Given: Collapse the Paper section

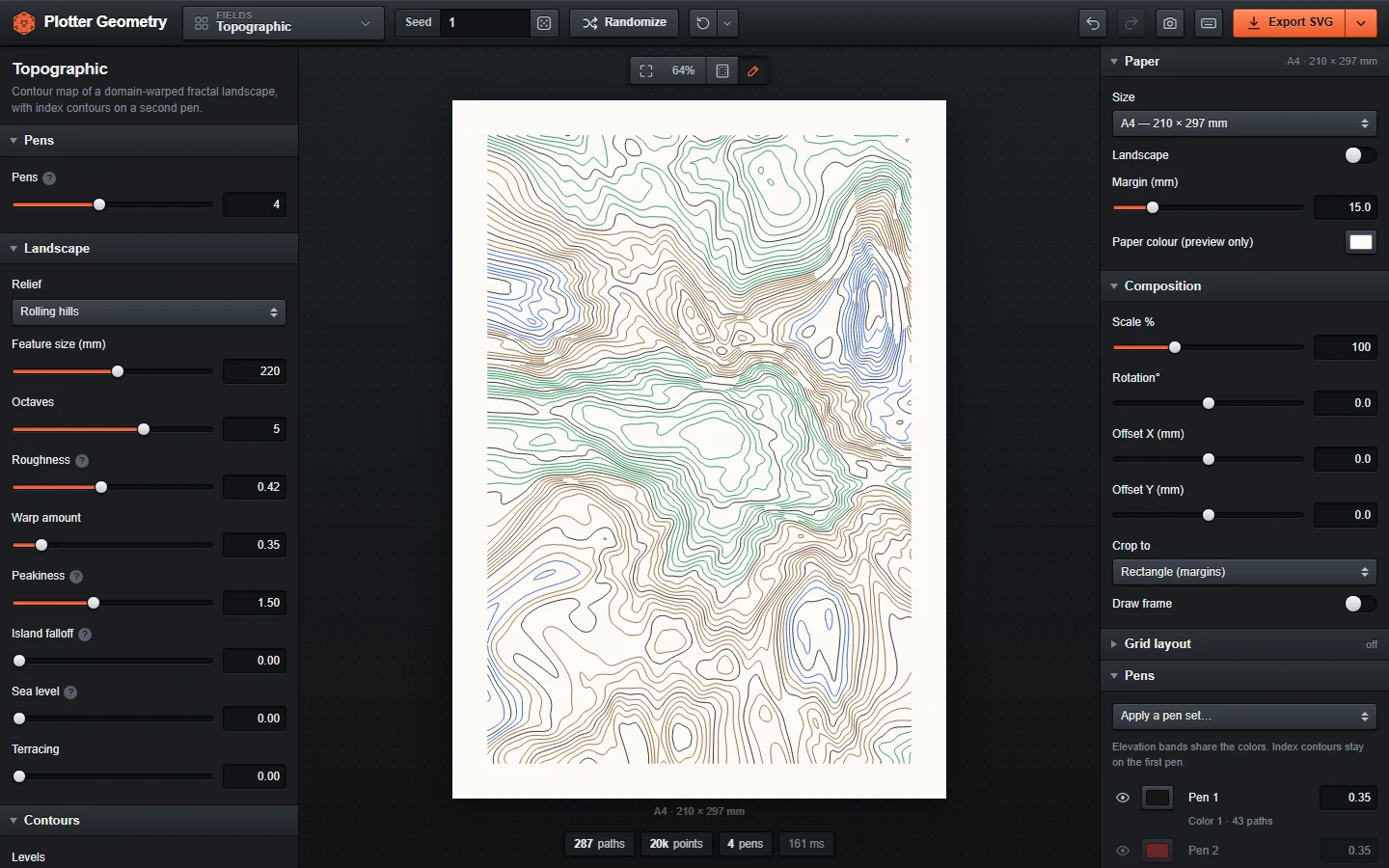Looking at the screenshot, I should pos(1244,62).
